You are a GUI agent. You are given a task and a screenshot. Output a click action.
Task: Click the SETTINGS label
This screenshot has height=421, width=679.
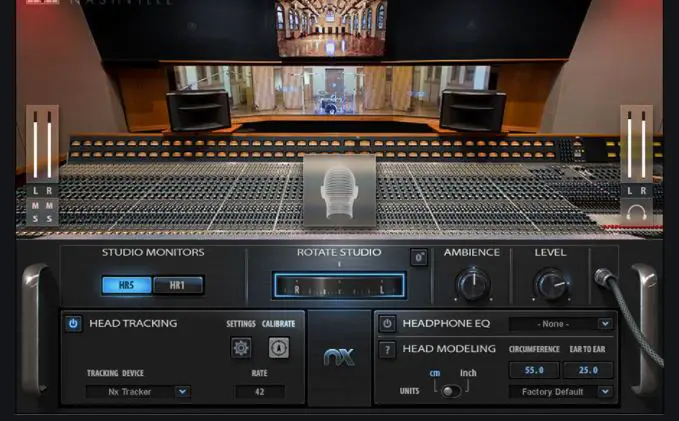(x=241, y=324)
